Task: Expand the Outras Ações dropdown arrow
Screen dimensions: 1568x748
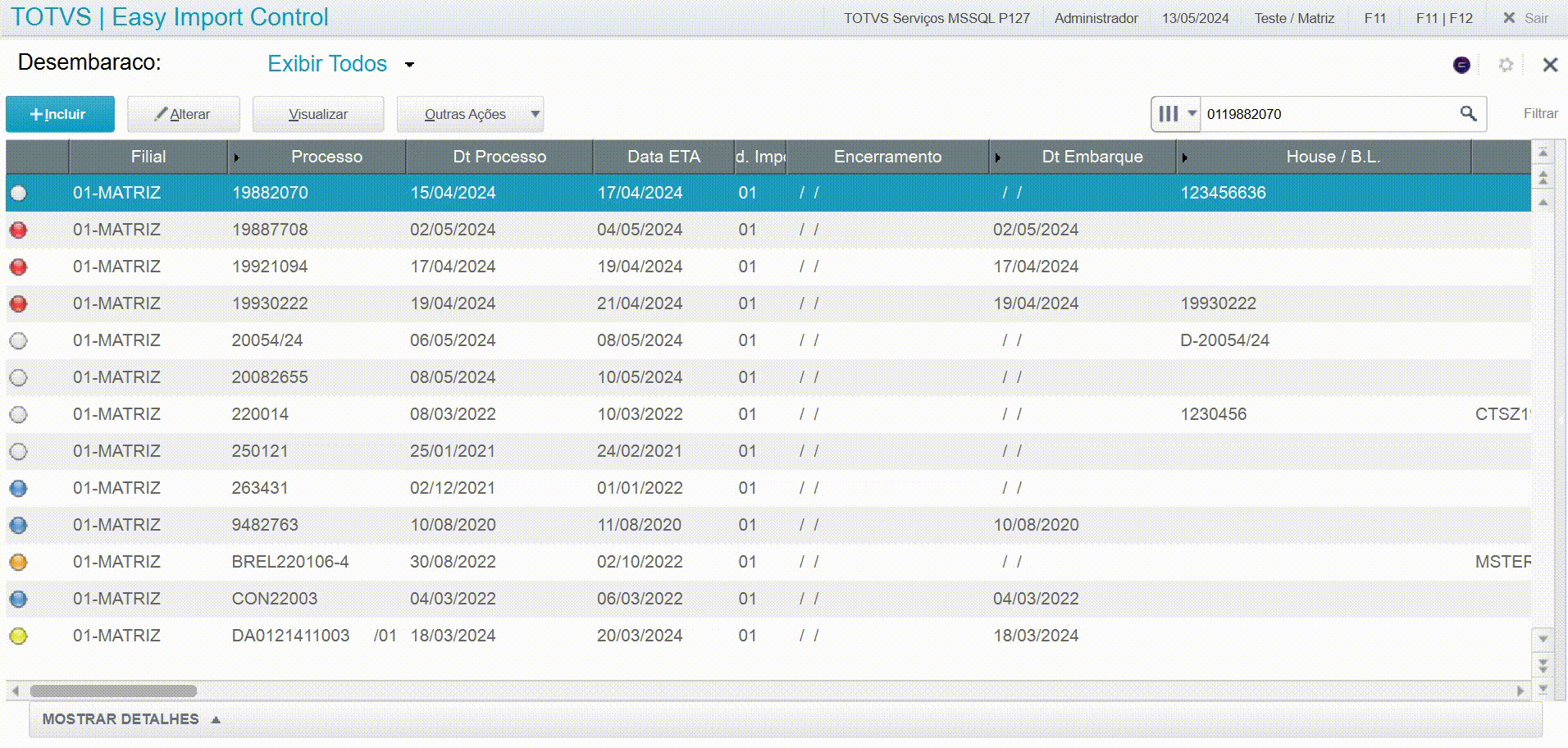Action: click(x=536, y=114)
